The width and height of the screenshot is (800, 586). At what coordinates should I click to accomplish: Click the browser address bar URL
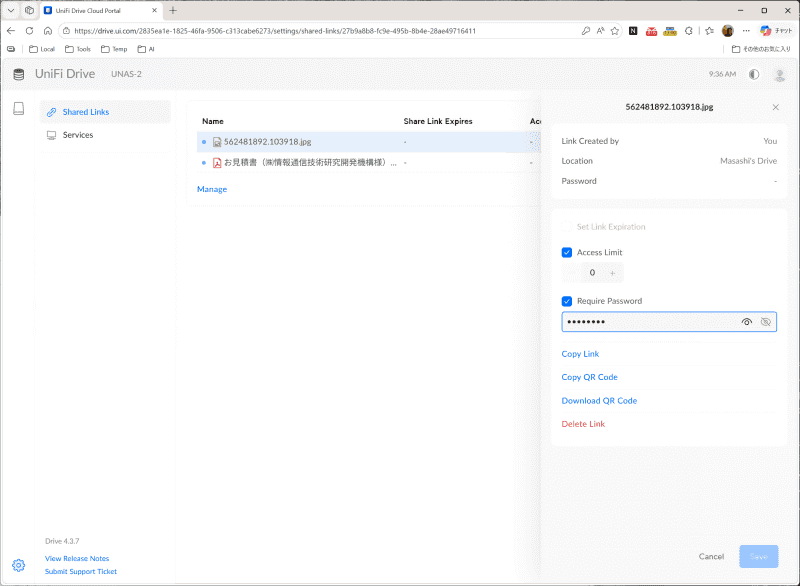click(x=275, y=31)
